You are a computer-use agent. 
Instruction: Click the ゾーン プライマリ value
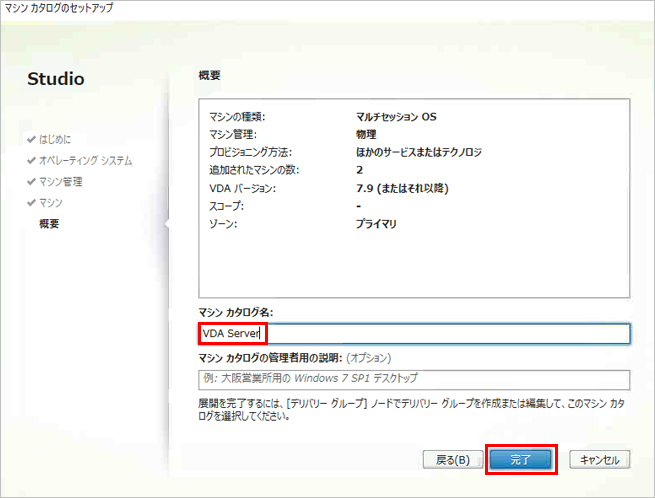(376, 224)
